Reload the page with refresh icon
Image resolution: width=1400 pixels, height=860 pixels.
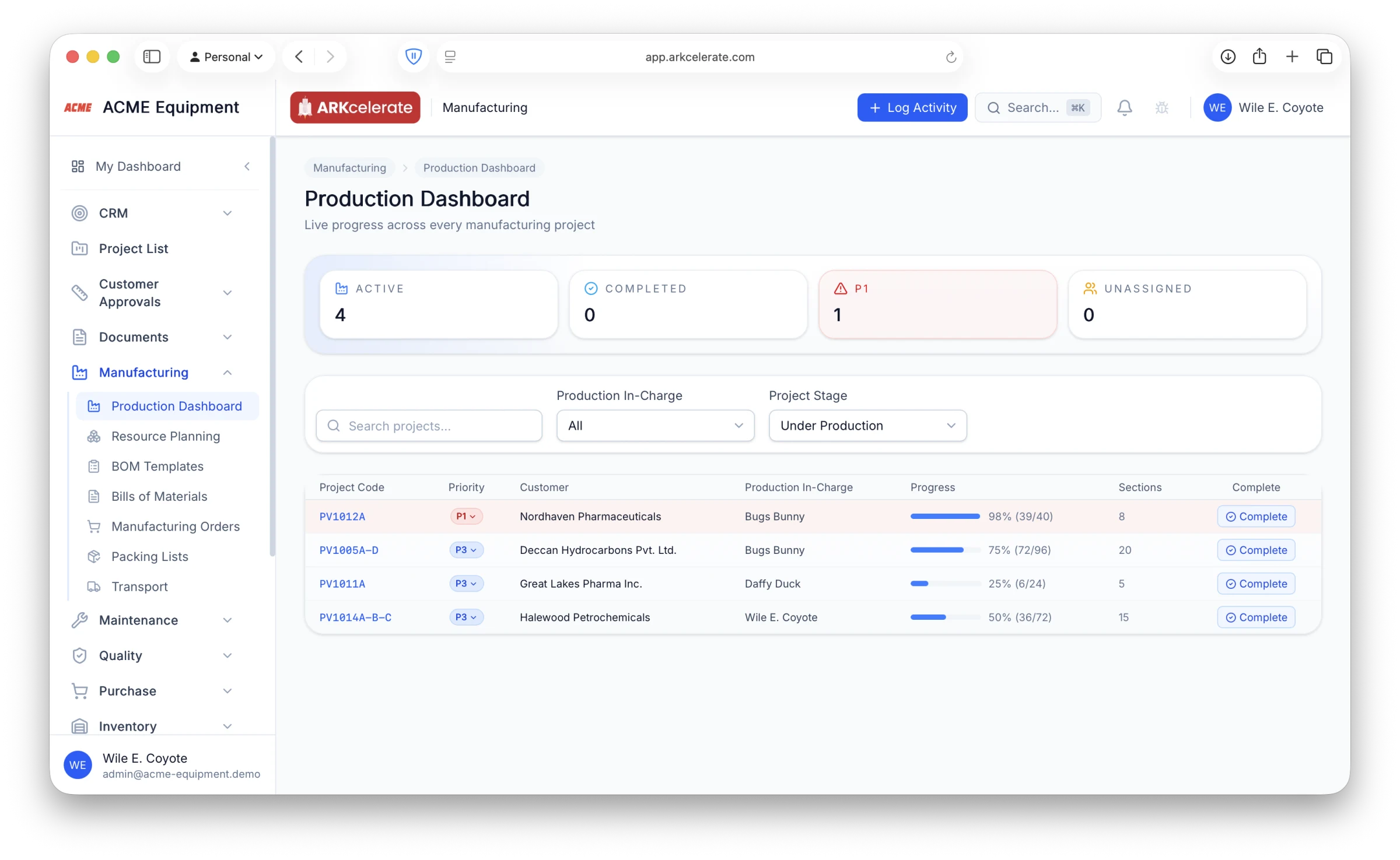[950, 57]
